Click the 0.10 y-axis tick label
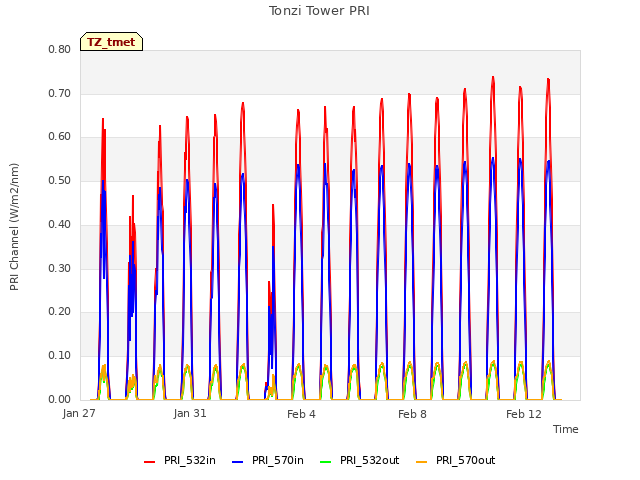This screenshot has height=480, width=640. coord(60,356)
